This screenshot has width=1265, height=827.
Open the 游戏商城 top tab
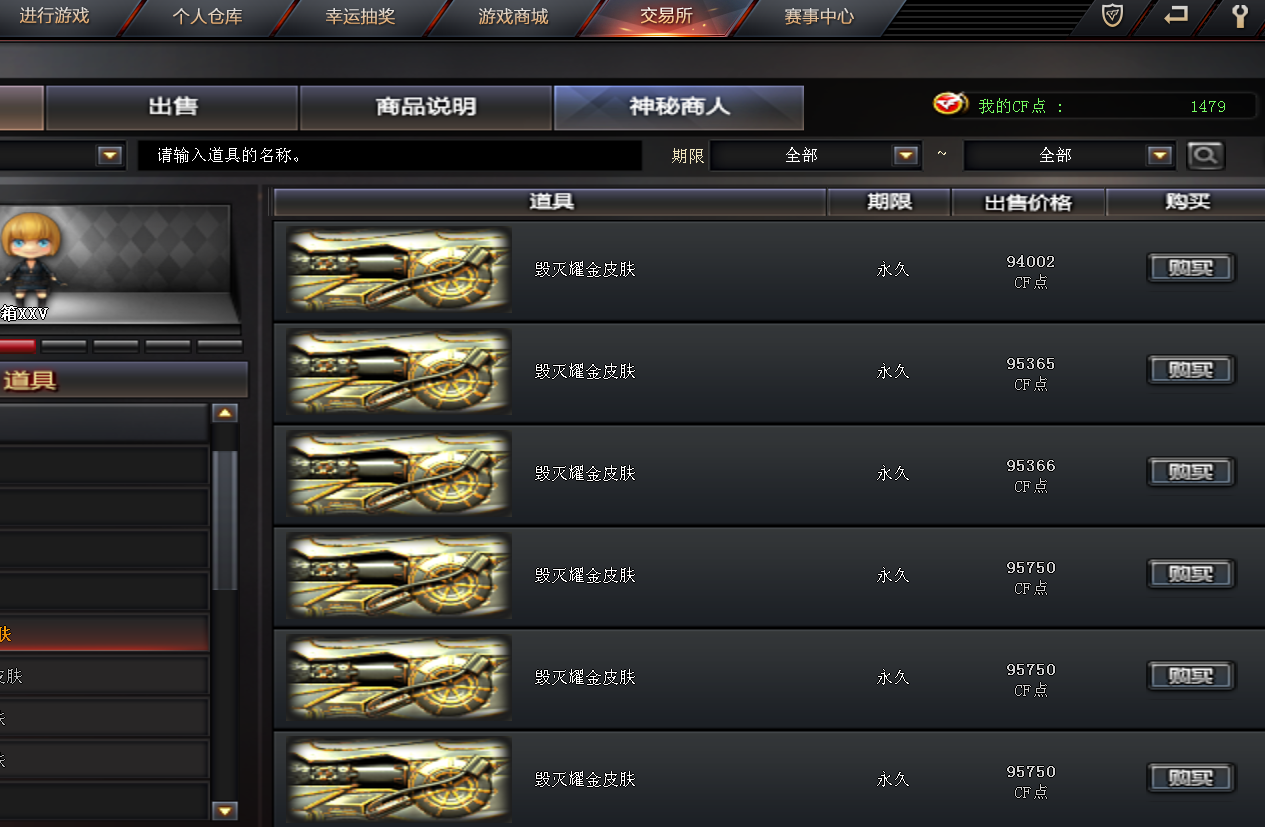click(513, 17)
